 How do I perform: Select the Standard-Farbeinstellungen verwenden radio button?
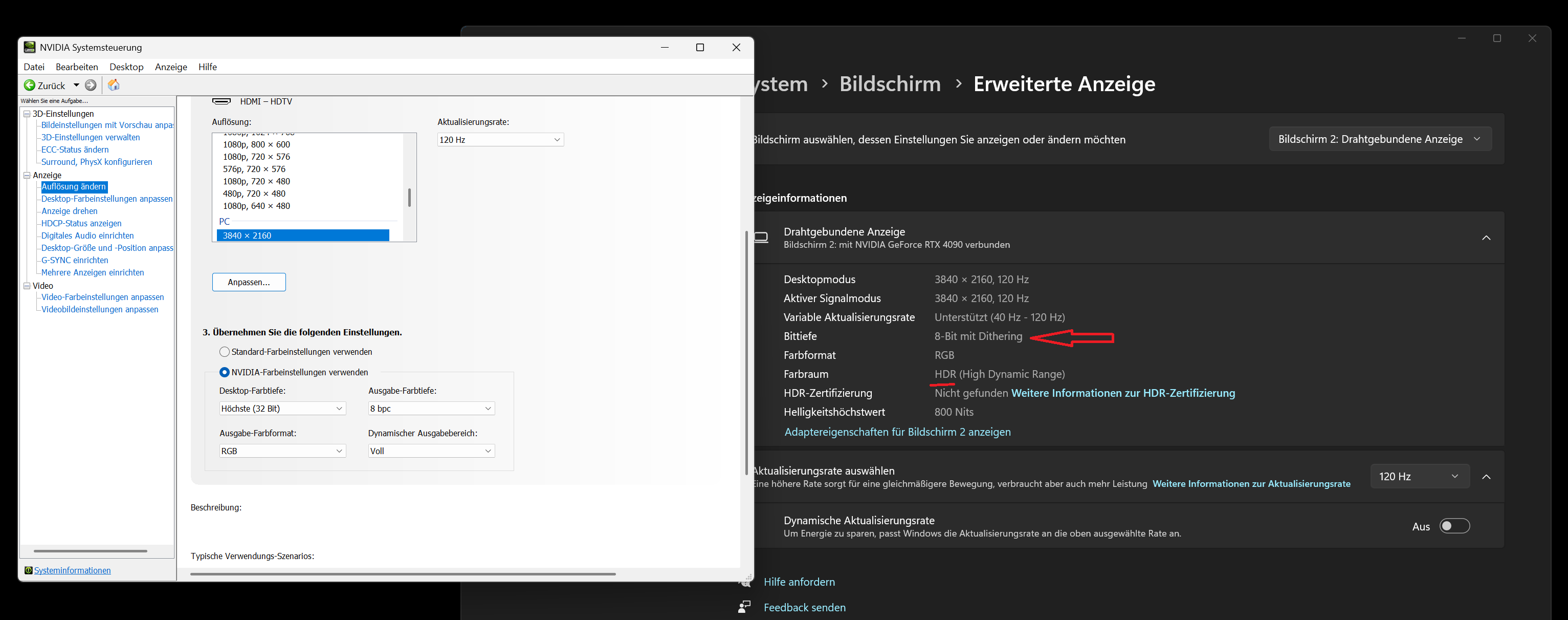tap(224, 351)
